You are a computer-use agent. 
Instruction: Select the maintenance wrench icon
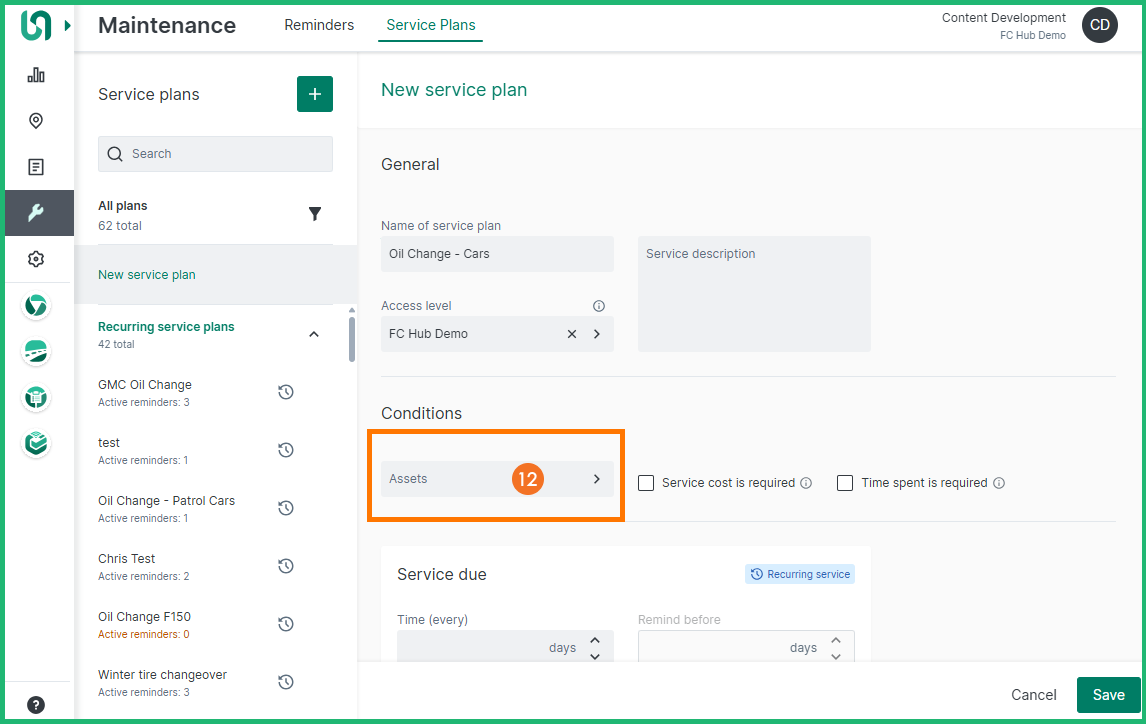(x=36, y=213)
